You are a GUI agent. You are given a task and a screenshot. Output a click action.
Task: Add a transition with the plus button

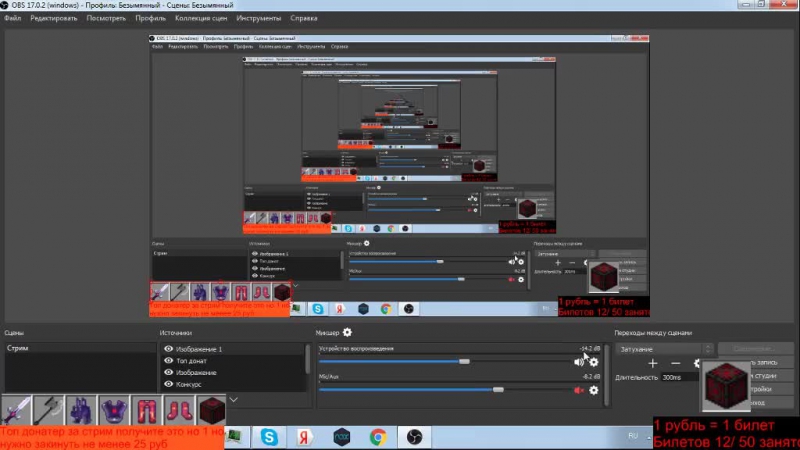pyautogui.click(x=653, y=363)
